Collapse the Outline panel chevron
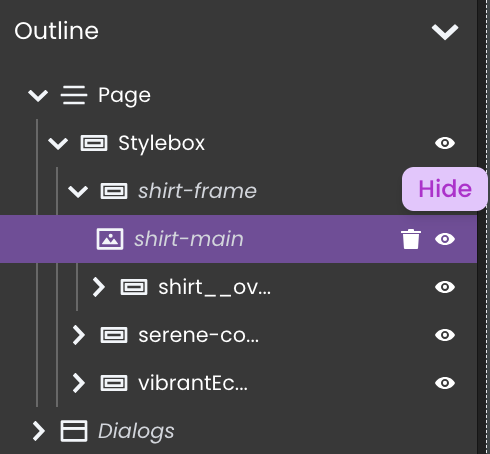490x454 pixels. click(x=445, y=32)
